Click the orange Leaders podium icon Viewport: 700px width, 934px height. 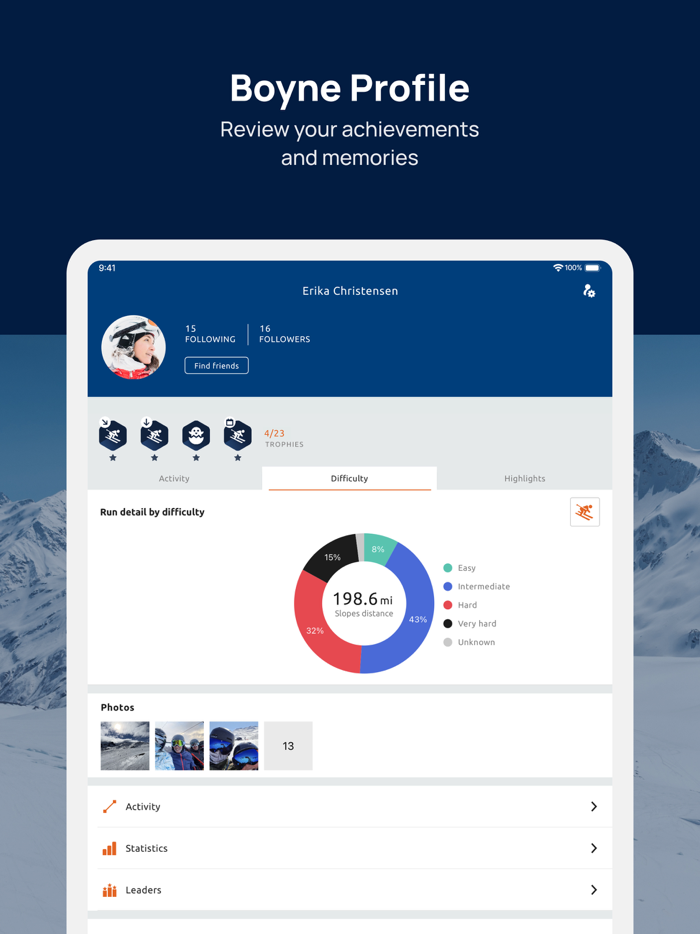click(110, 890)
